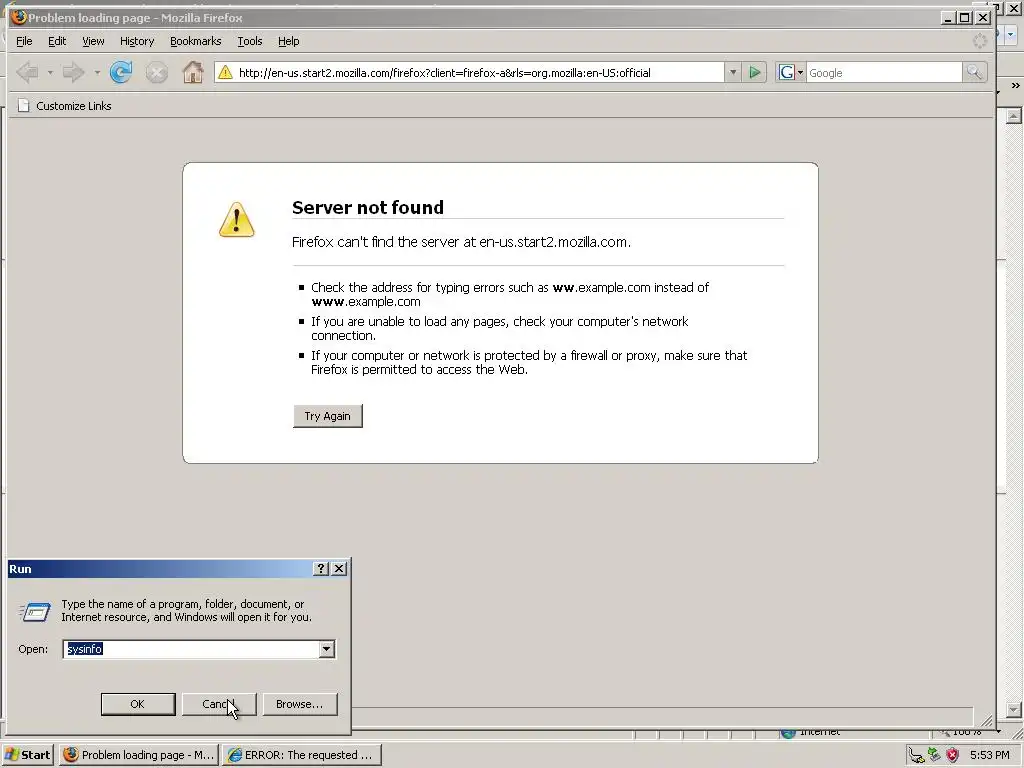Viewport: 1024px width, 768px height.
Task: Click the Run dialog help question-mark button
Action: click(x=321, y=569)
